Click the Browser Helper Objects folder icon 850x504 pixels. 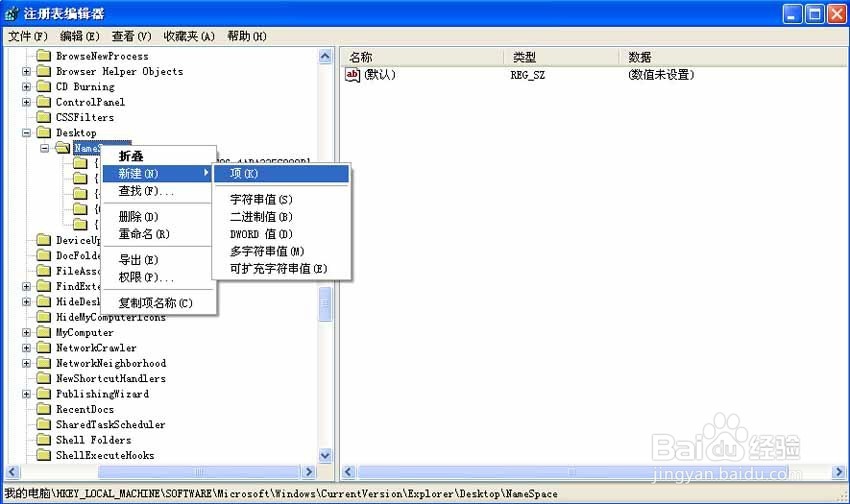click(43, 71)
